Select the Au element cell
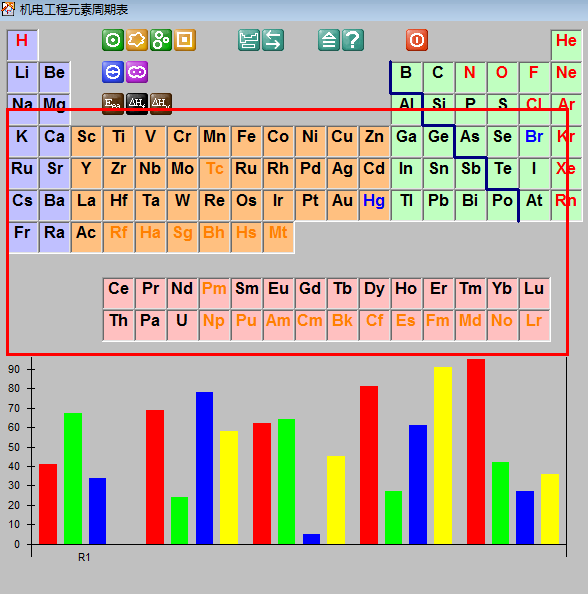Viewport: 588px width, 594px height. pos(342,205)
